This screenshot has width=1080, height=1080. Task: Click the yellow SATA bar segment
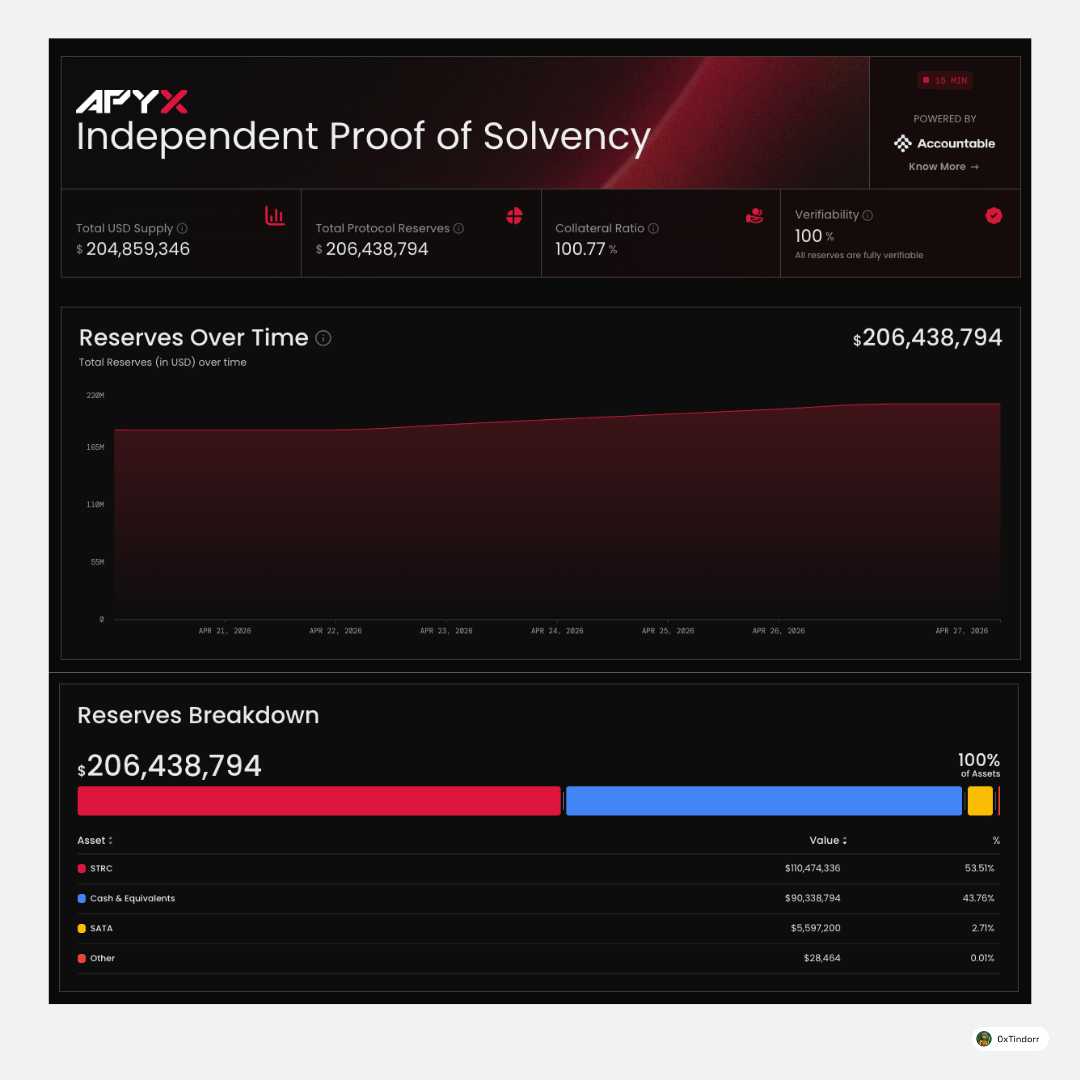coord(979,801)
